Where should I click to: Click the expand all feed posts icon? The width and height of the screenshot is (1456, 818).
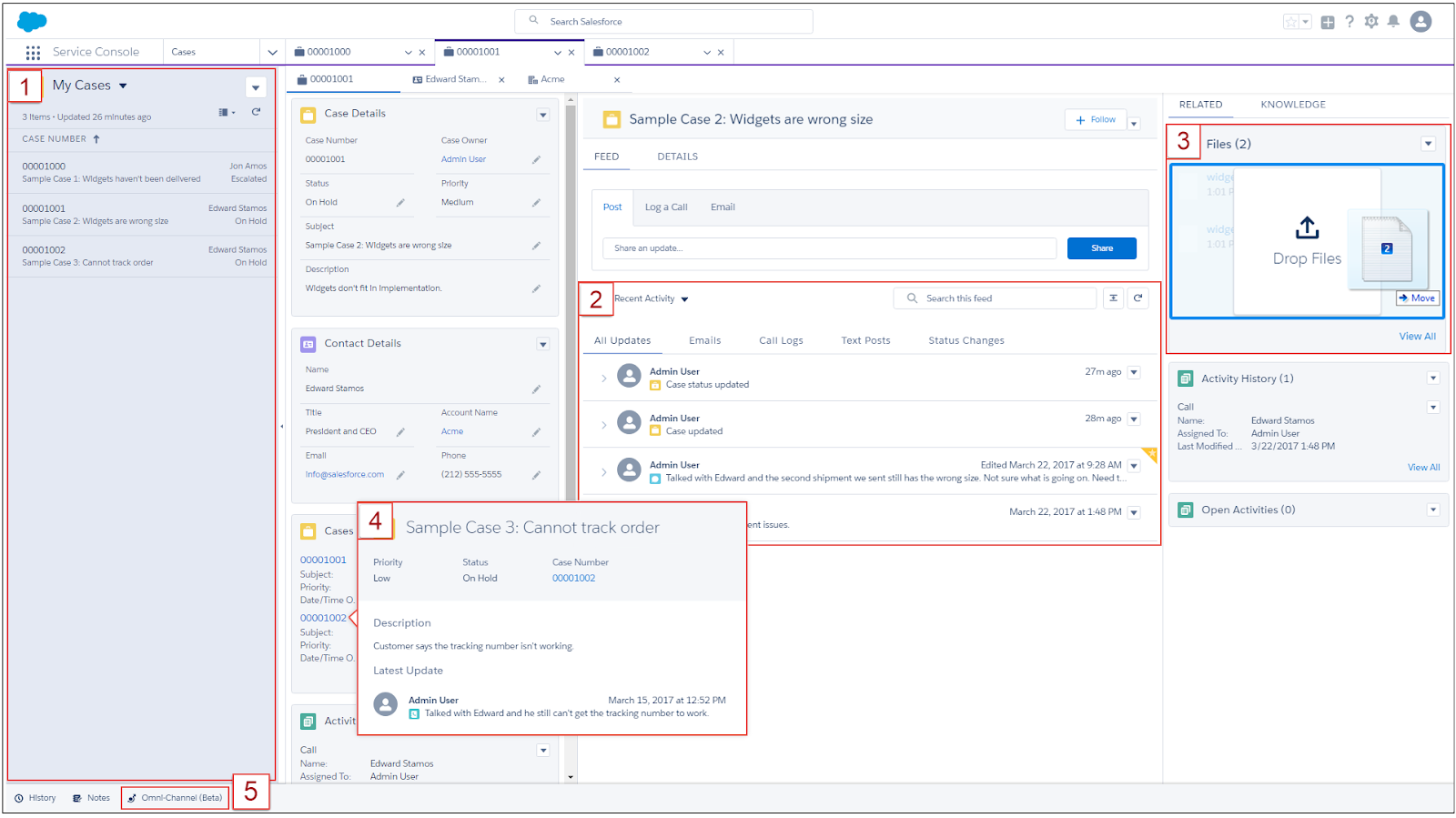1113,298
